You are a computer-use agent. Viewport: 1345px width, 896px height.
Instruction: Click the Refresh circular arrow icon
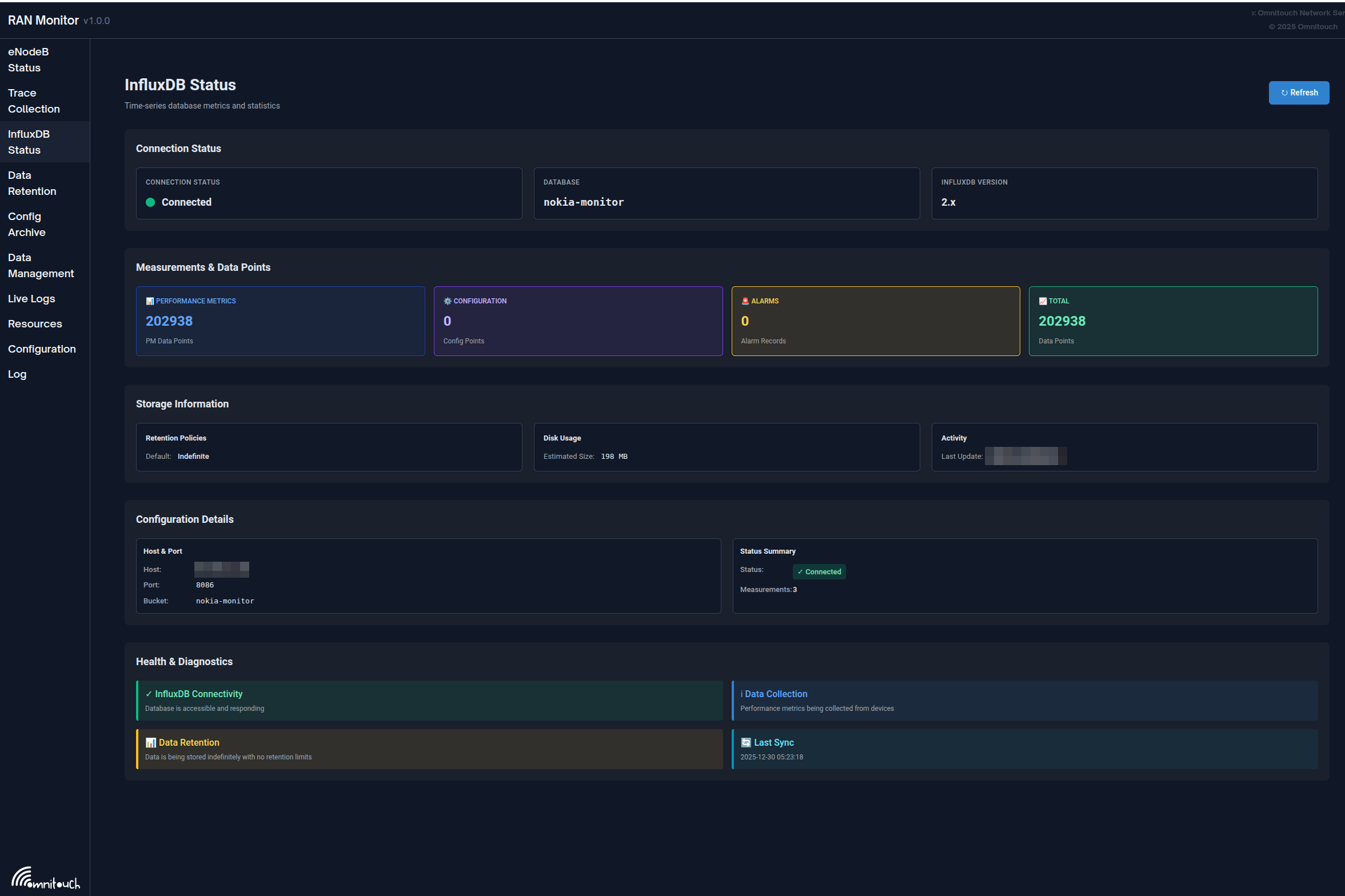click(x=1284, y=92)
